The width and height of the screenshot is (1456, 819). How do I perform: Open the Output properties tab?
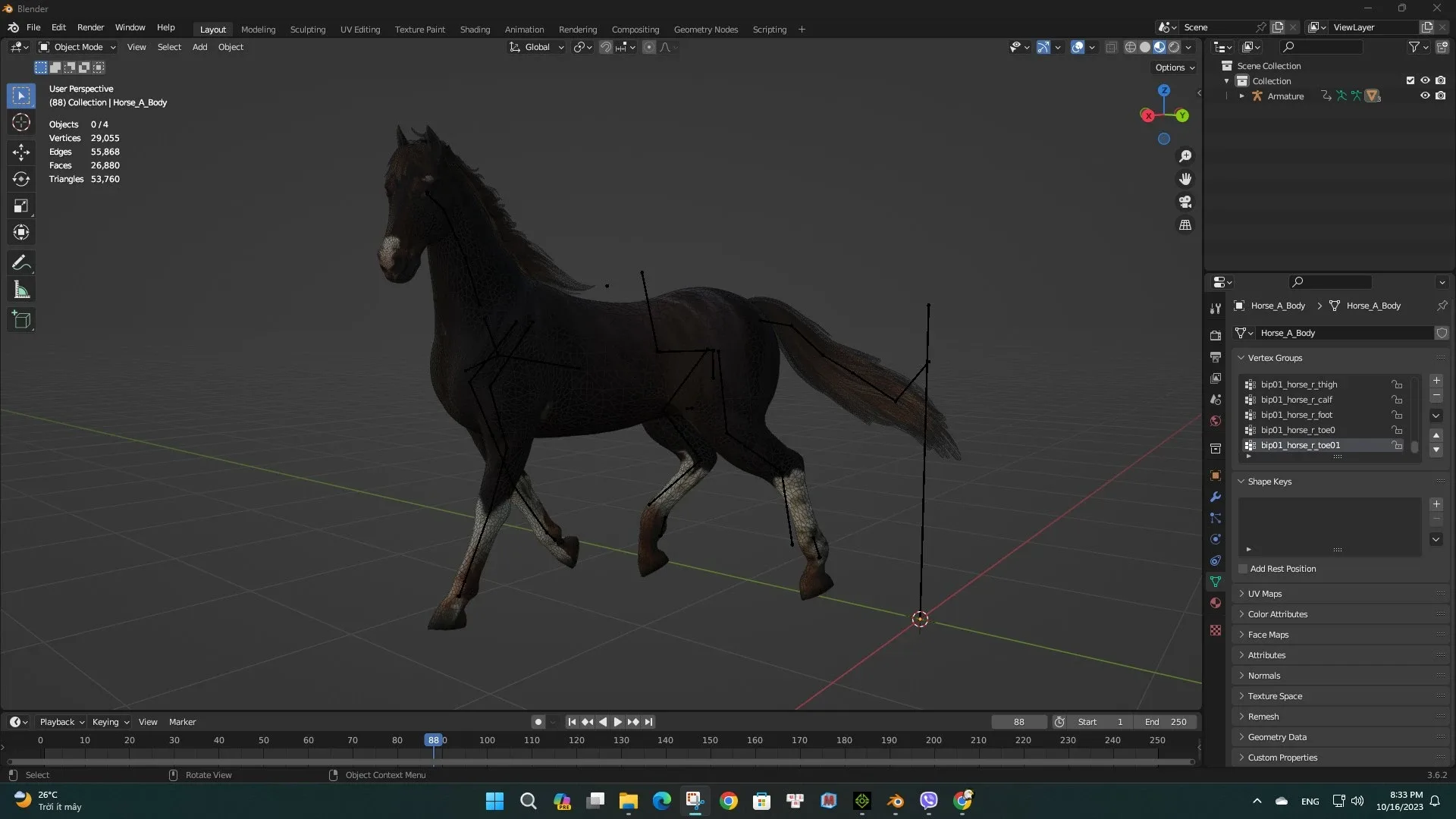[1216, 356]
